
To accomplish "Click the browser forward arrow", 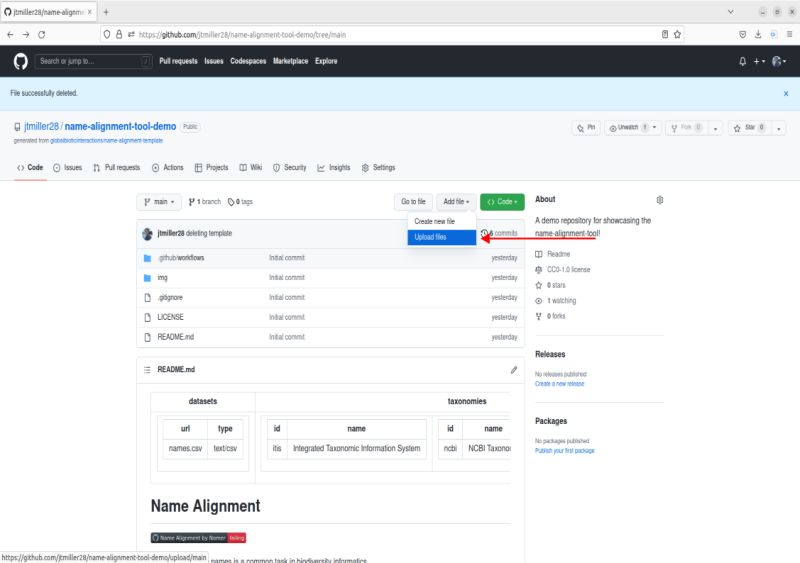I will coord(26,35).
